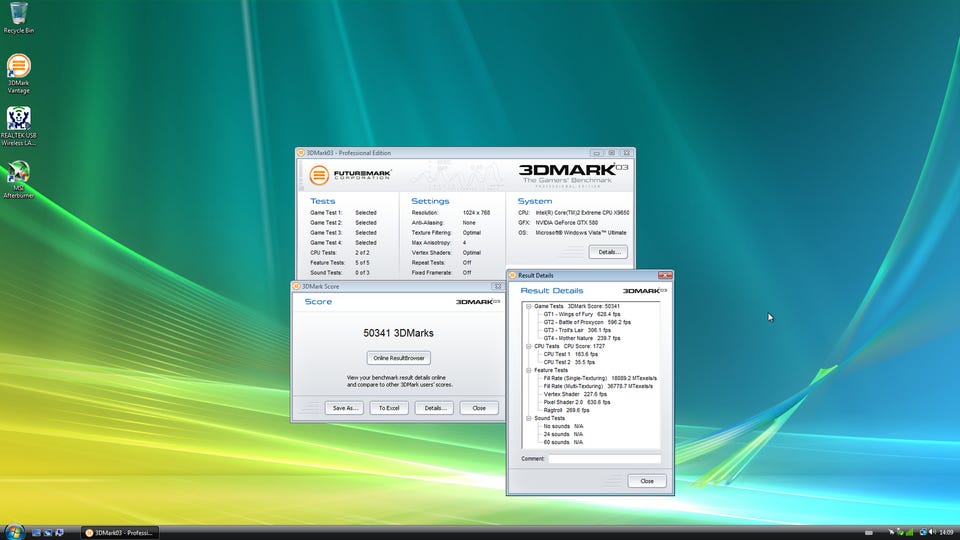This screenshot has width=960, height=540.
Task: Click the Max Anisotropy value 4
Action: [x=464, y=242]
